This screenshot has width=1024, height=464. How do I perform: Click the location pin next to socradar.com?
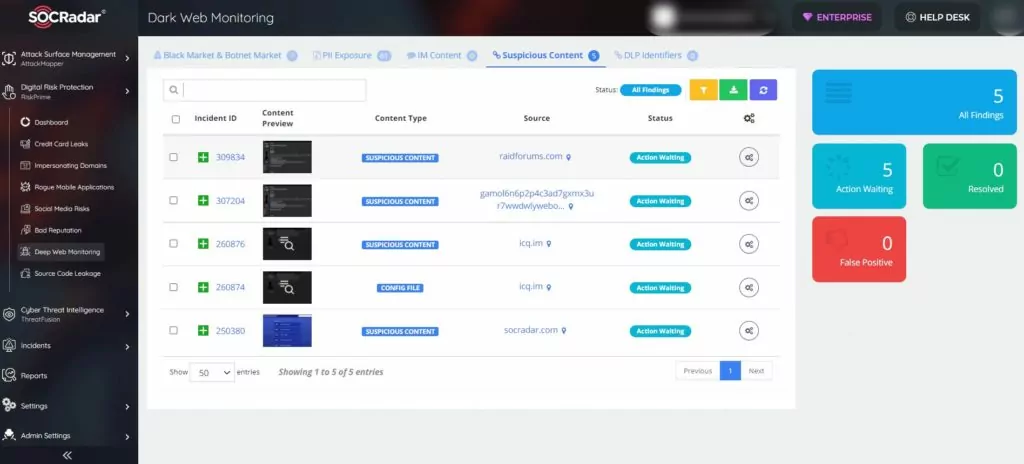[x=564, y=331]
